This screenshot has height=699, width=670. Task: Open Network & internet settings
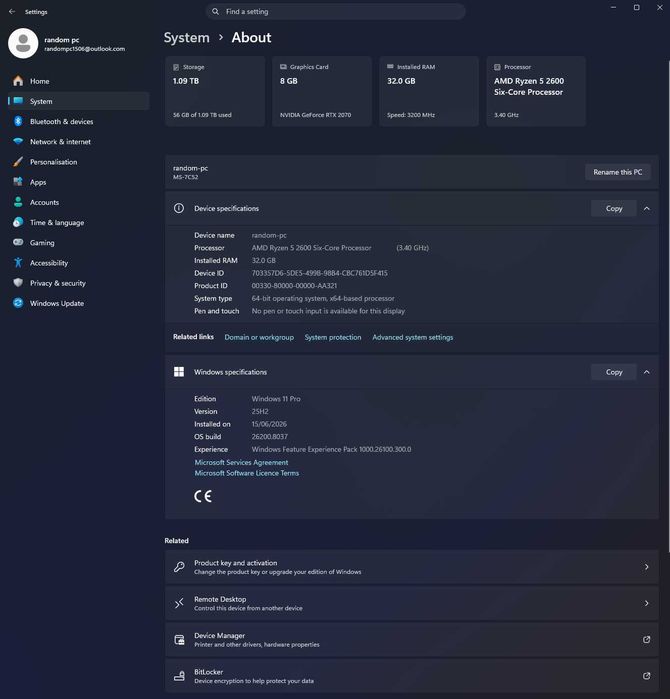point(79,141)
